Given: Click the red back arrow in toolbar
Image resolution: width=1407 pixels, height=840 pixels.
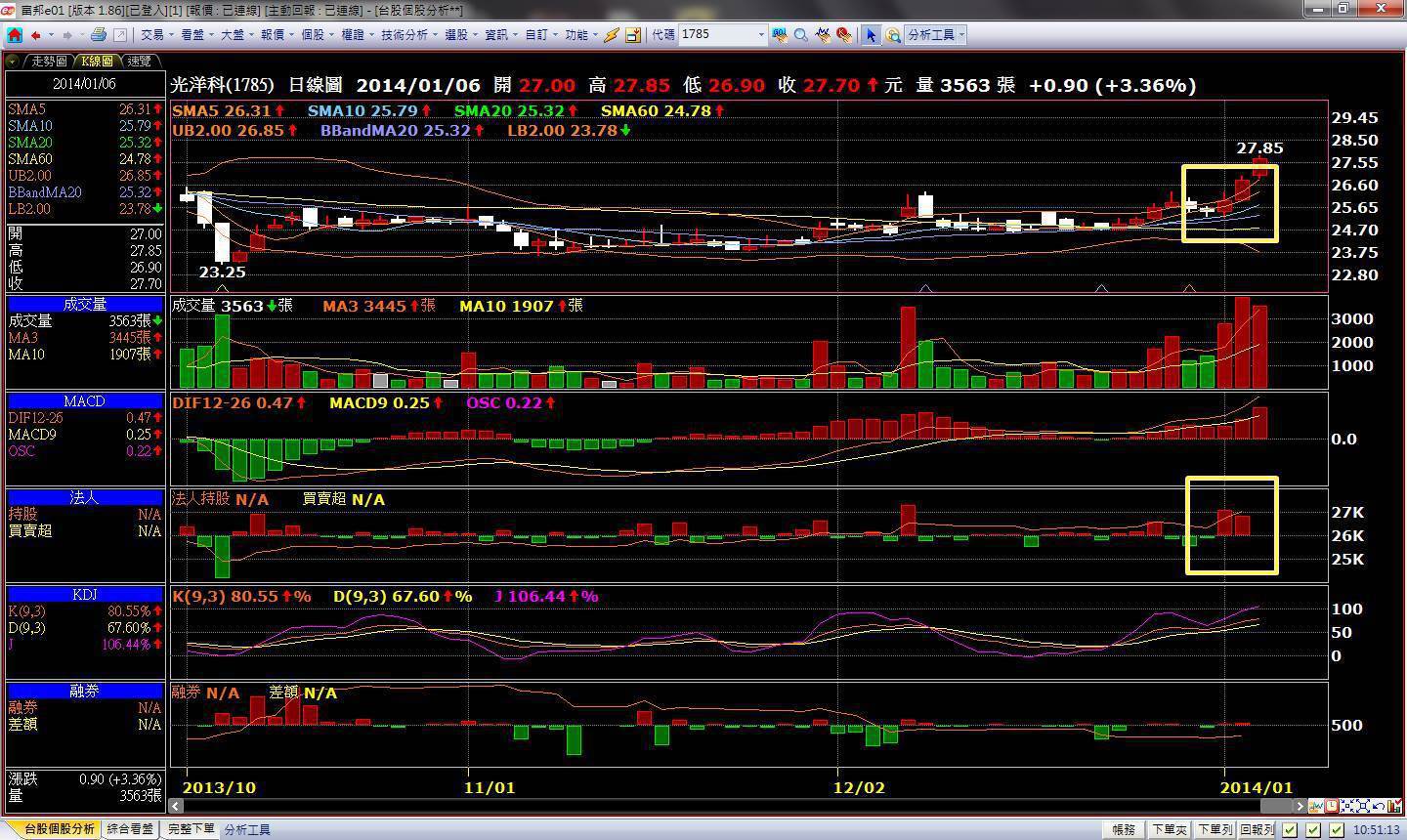Looking at the screenshot, I should pyautogui.click(x=35, y=35).
